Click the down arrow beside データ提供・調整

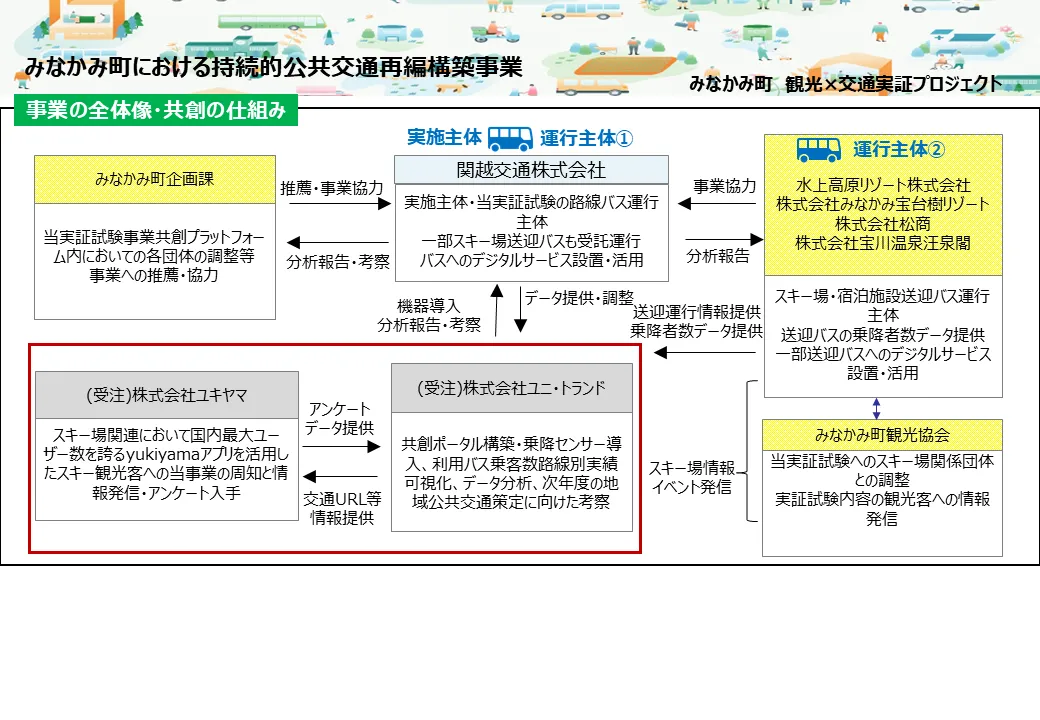[x=520, y=310]
